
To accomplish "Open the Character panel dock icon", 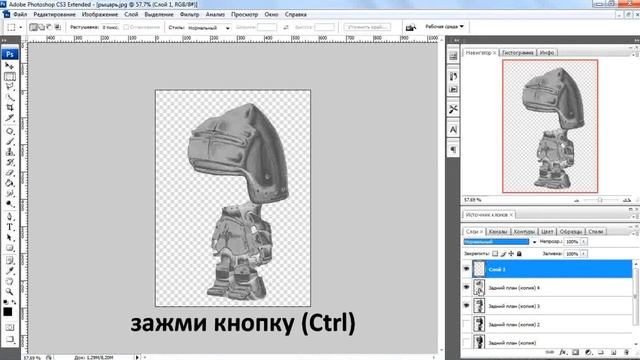I will tap(453, 130).
